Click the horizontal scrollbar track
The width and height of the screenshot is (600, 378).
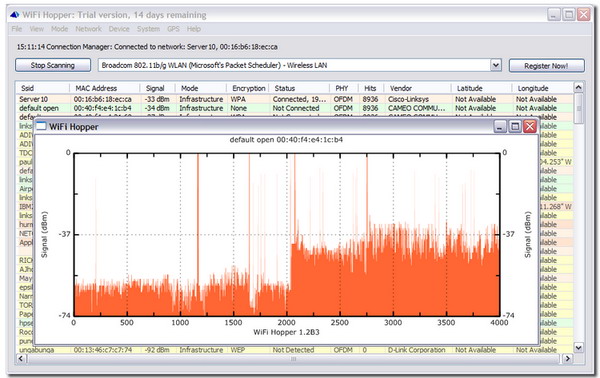click(x=293, y=359)
